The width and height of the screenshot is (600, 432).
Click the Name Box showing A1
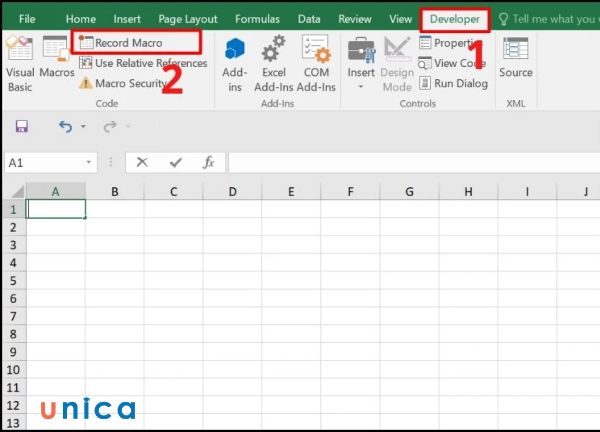coord(44,163)
